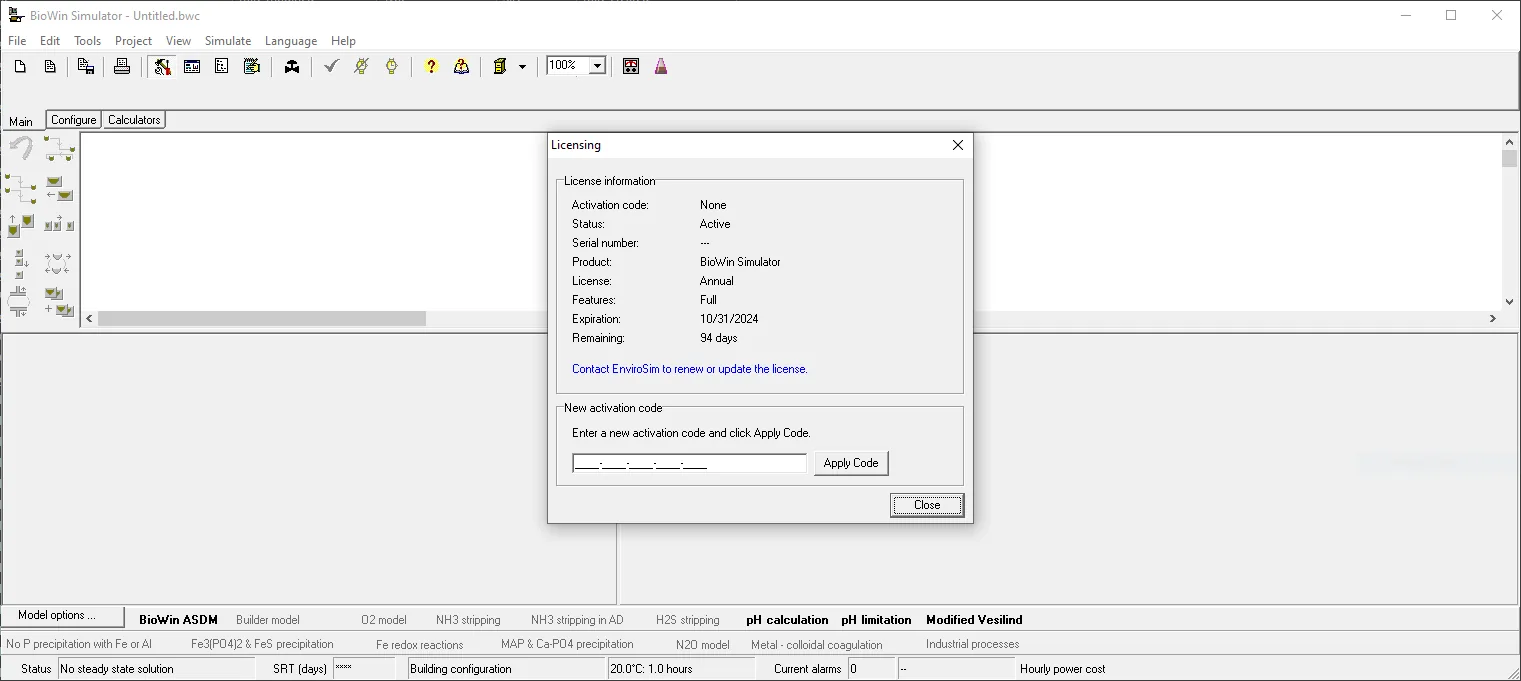Click the Open document toolbar icon

coord(50,67)
